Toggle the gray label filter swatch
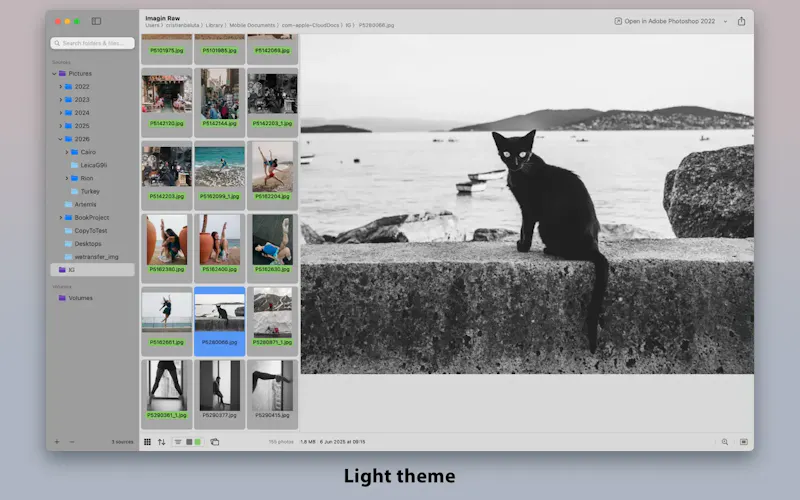 coord(189,442)
